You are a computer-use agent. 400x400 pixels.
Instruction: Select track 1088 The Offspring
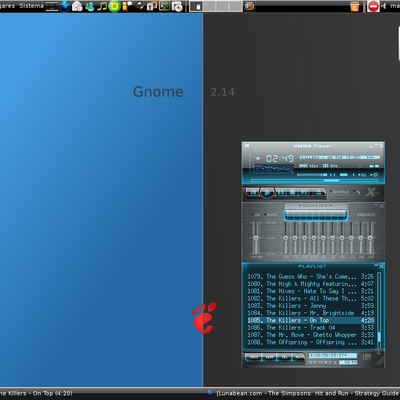tap(310, 342)
